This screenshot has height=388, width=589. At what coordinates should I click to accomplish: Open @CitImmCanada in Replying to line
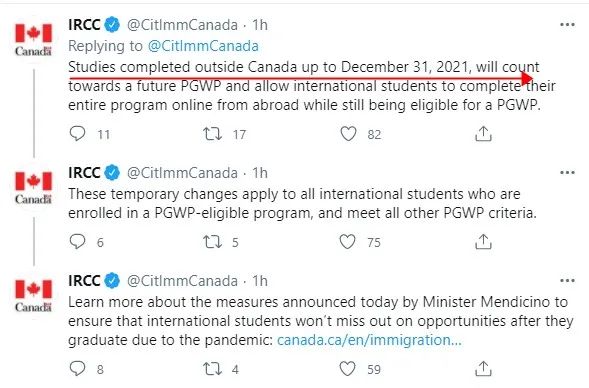click(203, 46)
